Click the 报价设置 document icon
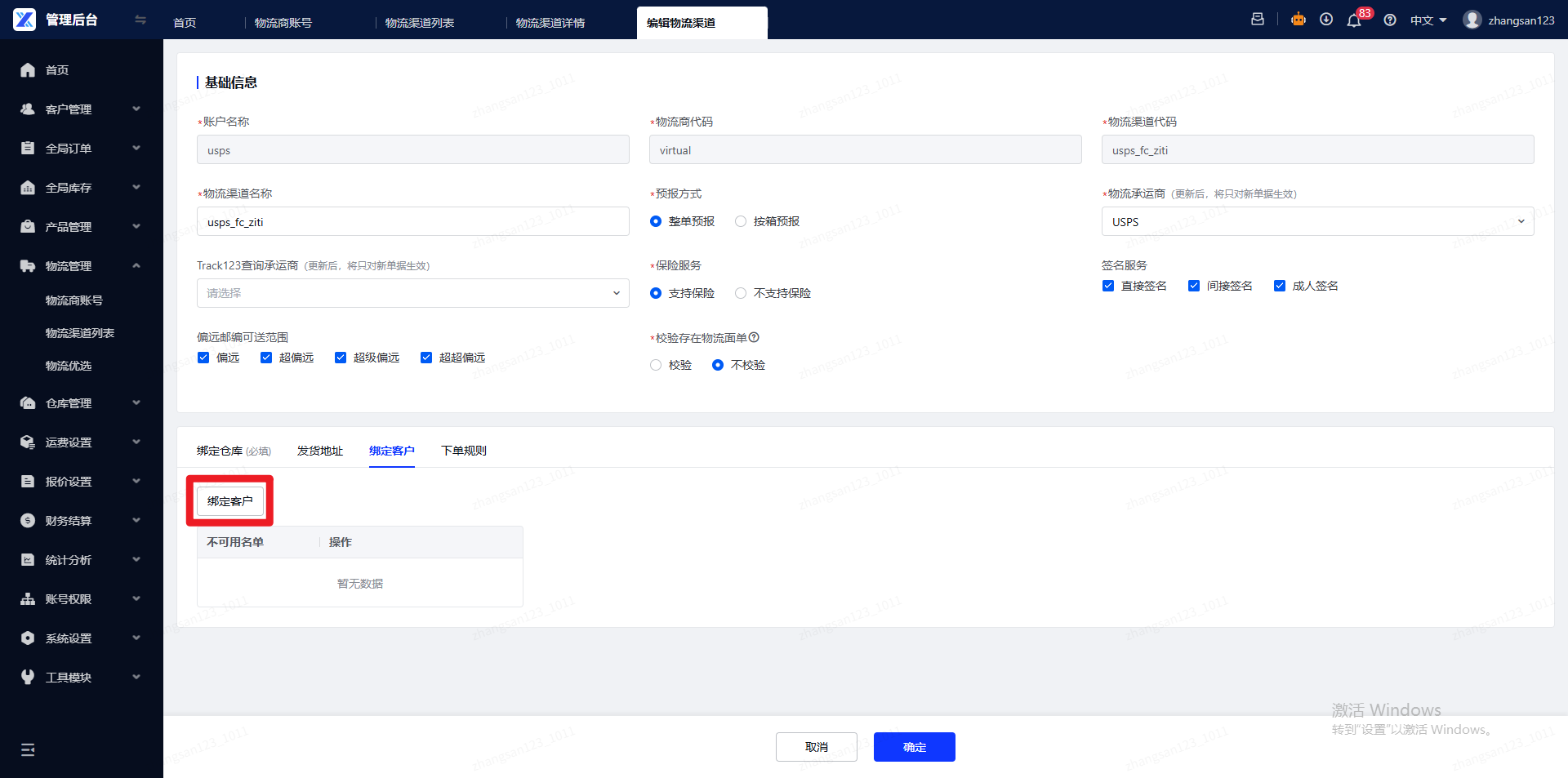This screenshot has height=778, width=1568. (x=28, y=482)
